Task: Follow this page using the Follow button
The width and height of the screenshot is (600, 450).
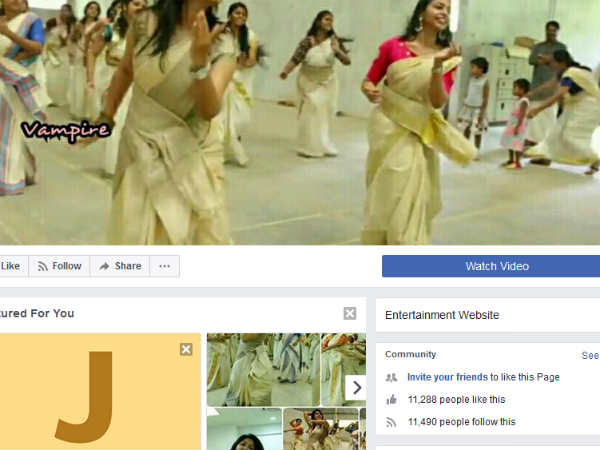Action: pyautogui.click(x=59, y=266)
